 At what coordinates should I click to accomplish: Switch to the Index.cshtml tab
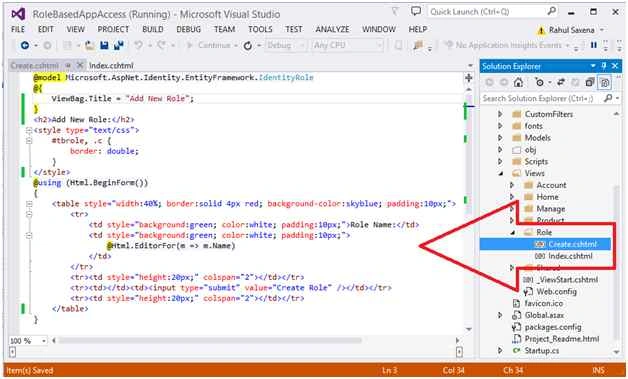111,65
